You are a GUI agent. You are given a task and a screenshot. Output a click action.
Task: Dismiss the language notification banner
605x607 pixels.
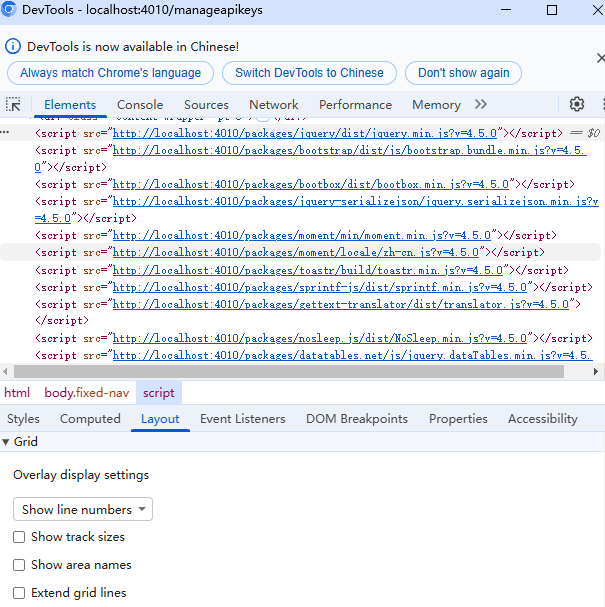tap(600, 58)
